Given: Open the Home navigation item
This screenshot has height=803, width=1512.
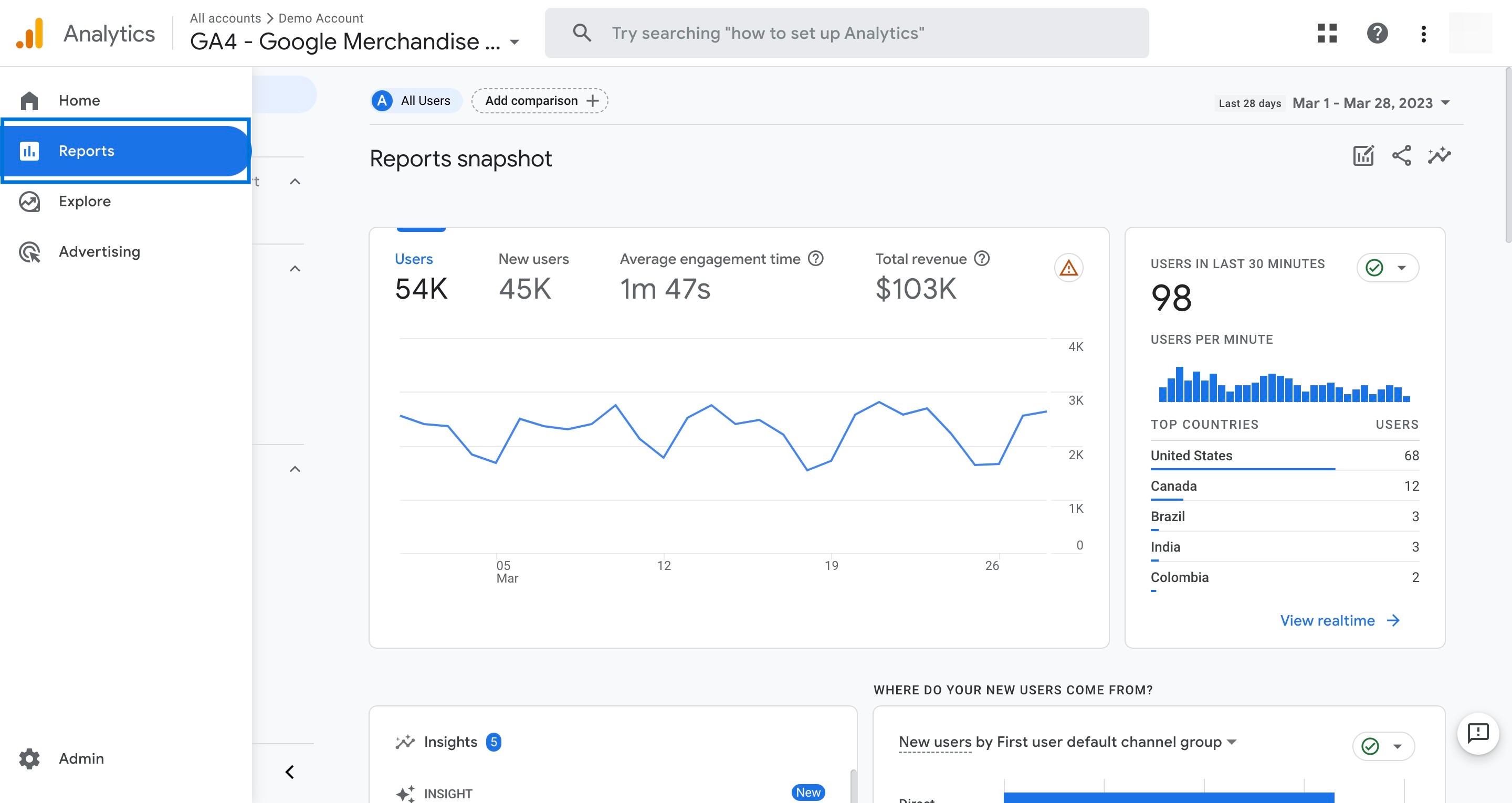Looking at the screenshot, I should tap(125, 100).
